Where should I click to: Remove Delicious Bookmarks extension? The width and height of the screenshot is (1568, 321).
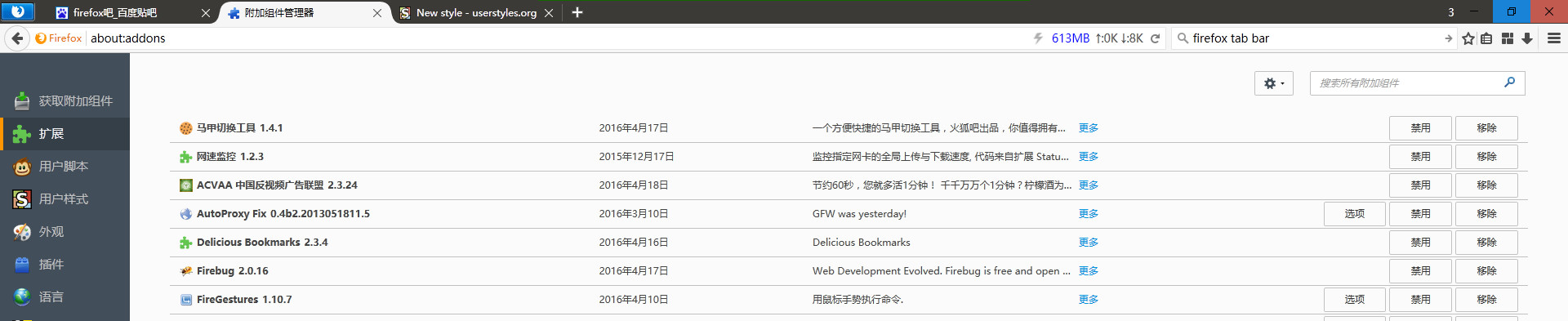coord(1486,243)
